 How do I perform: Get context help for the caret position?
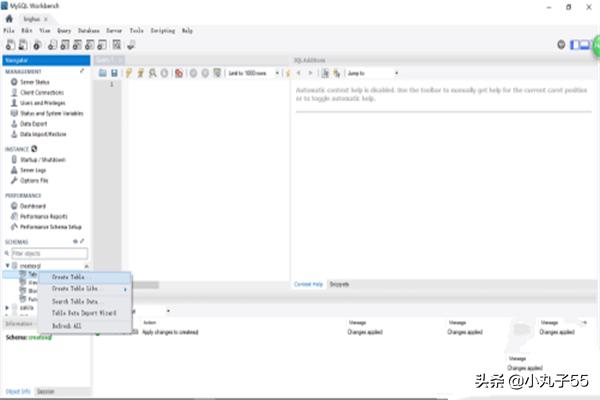click(325, 73)
